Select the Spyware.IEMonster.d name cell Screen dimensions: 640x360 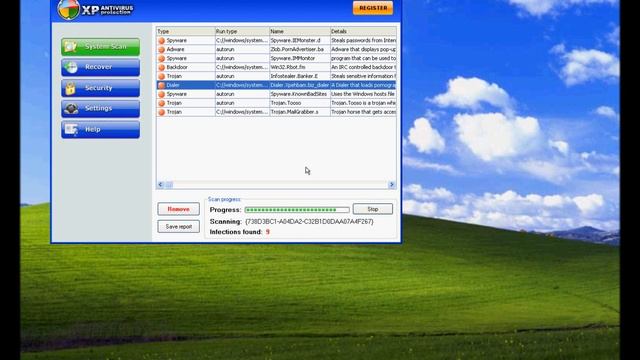click(300, 40)
